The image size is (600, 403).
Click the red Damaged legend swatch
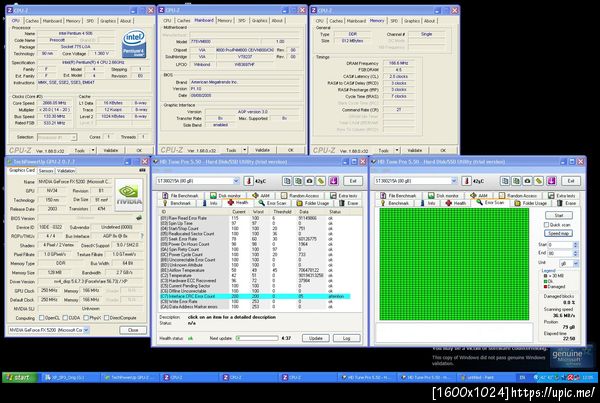(x=546, y=286)
